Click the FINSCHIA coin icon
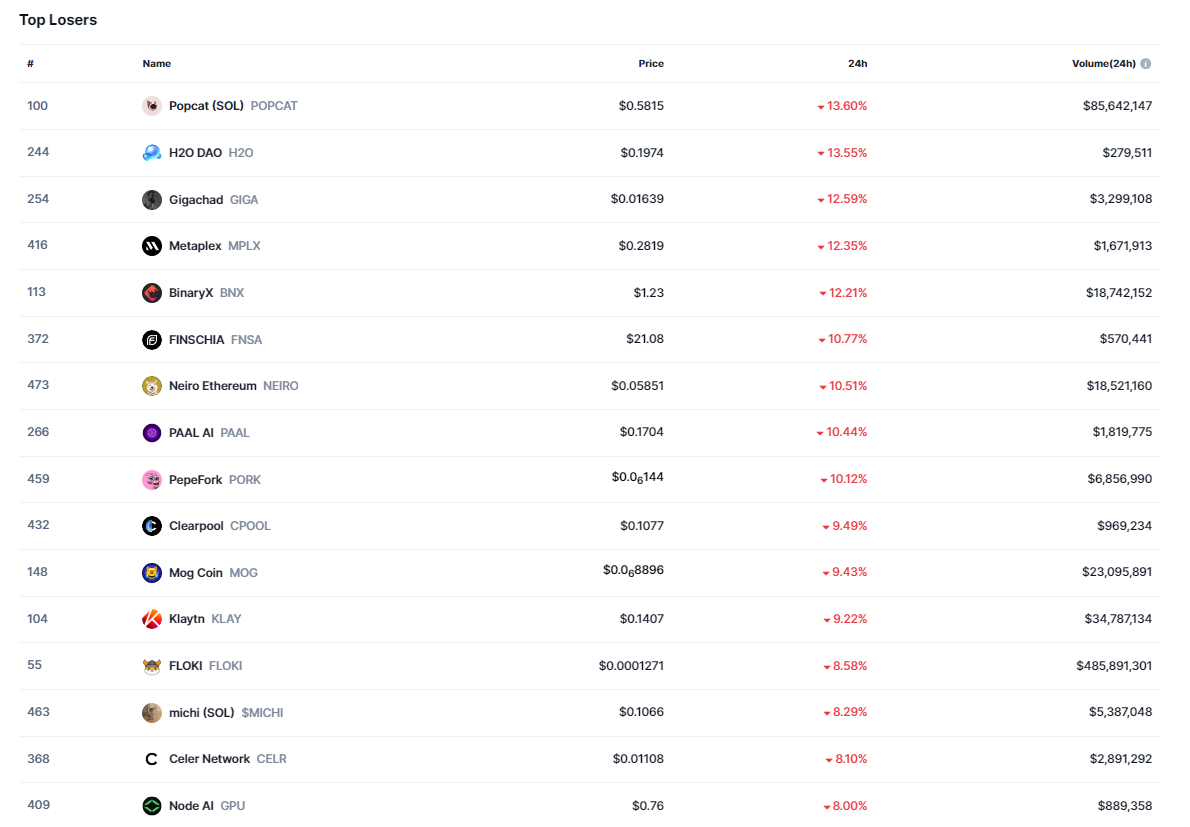The image size is (1190, 827). coord(152,340)
